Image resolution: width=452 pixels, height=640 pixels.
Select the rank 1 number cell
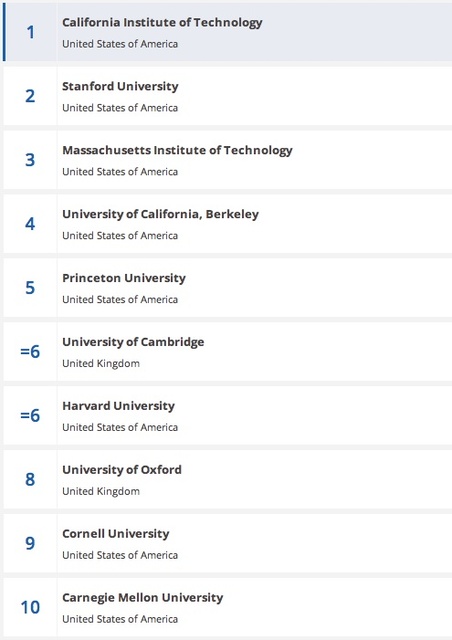coord(31,32)
